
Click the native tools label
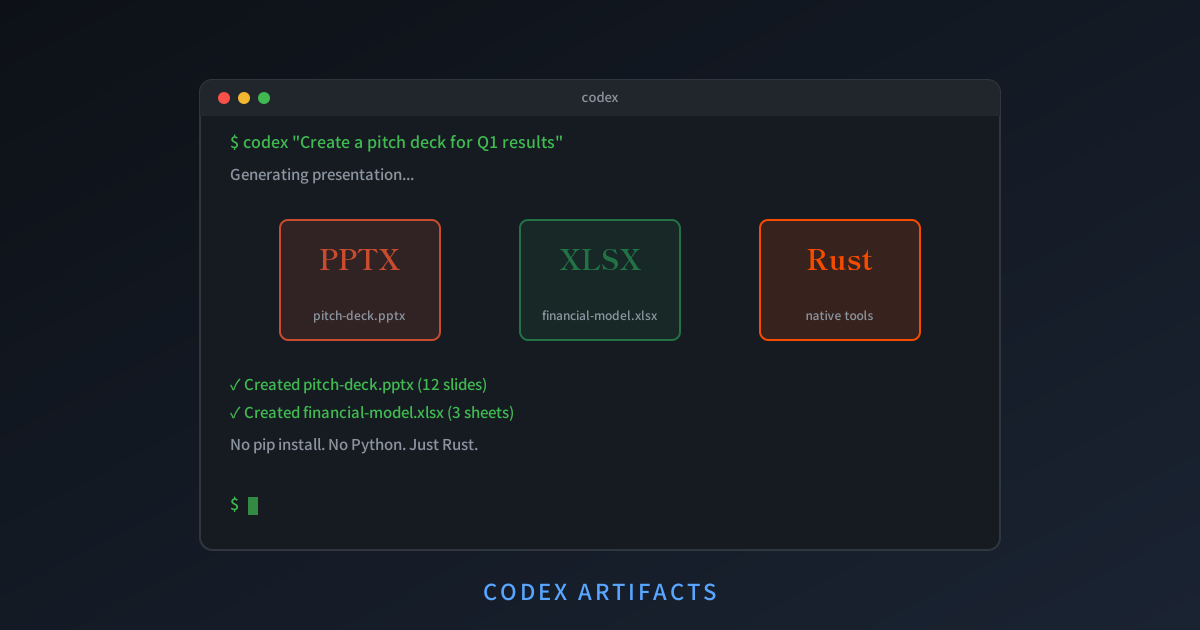click(x=840, y=316)
